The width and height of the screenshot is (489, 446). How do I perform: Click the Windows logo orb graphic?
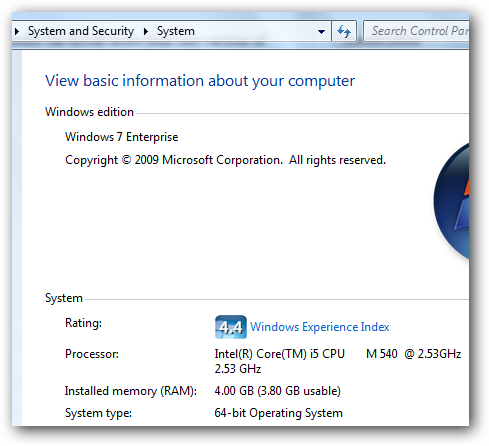pyautogui.click(x=451, y=201)
